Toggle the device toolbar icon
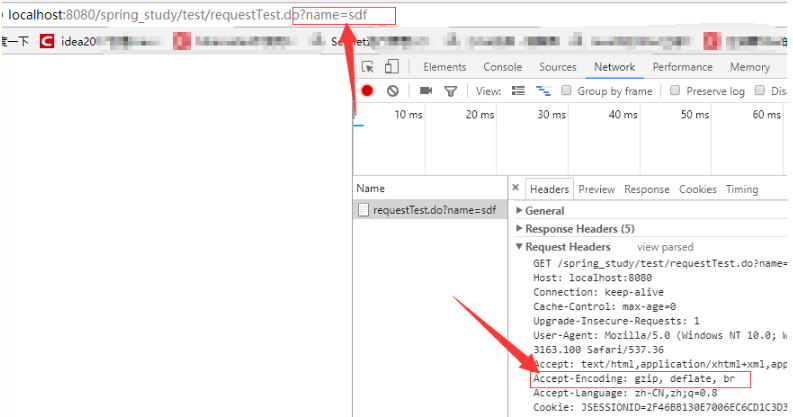The height and width of the screenshot is (417, 793). (x=391, y=67)
